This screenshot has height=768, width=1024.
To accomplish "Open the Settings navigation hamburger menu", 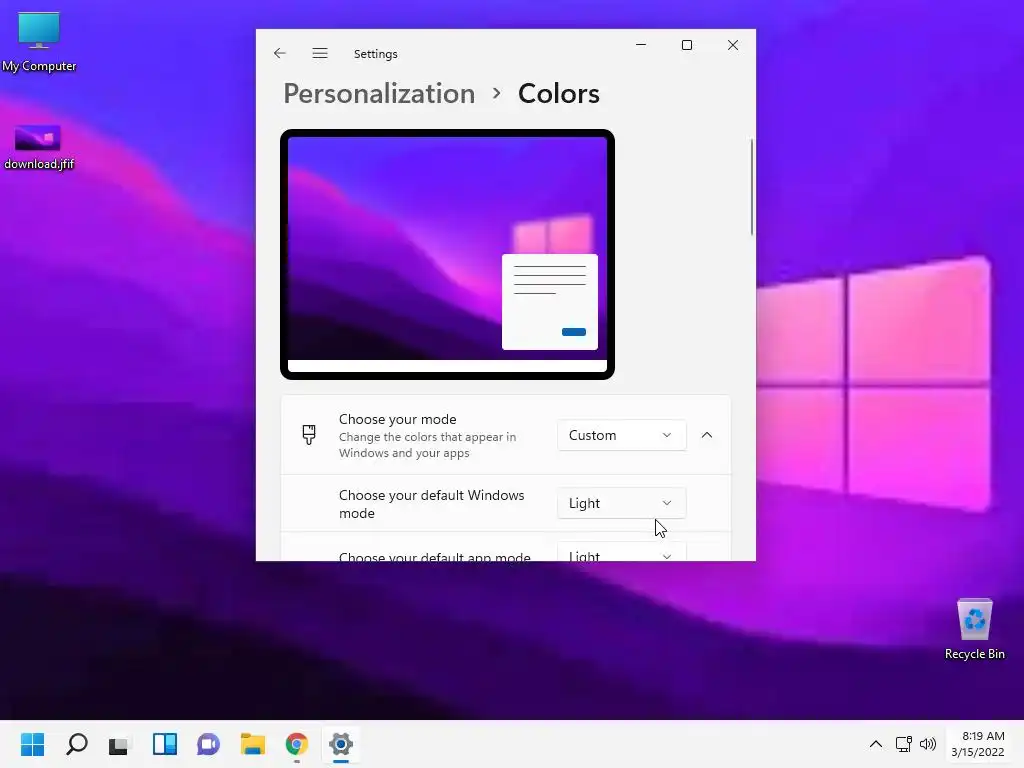I will coord(319,53).
